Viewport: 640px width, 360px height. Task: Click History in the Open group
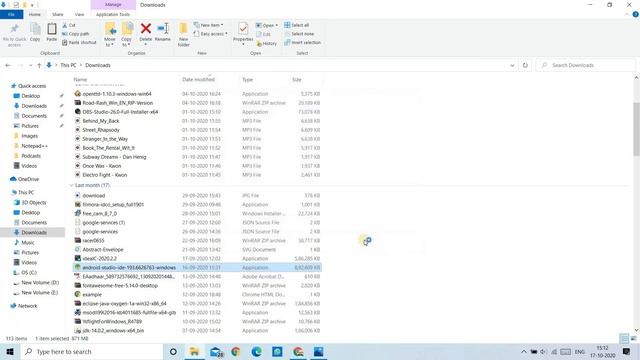(267, 43)
